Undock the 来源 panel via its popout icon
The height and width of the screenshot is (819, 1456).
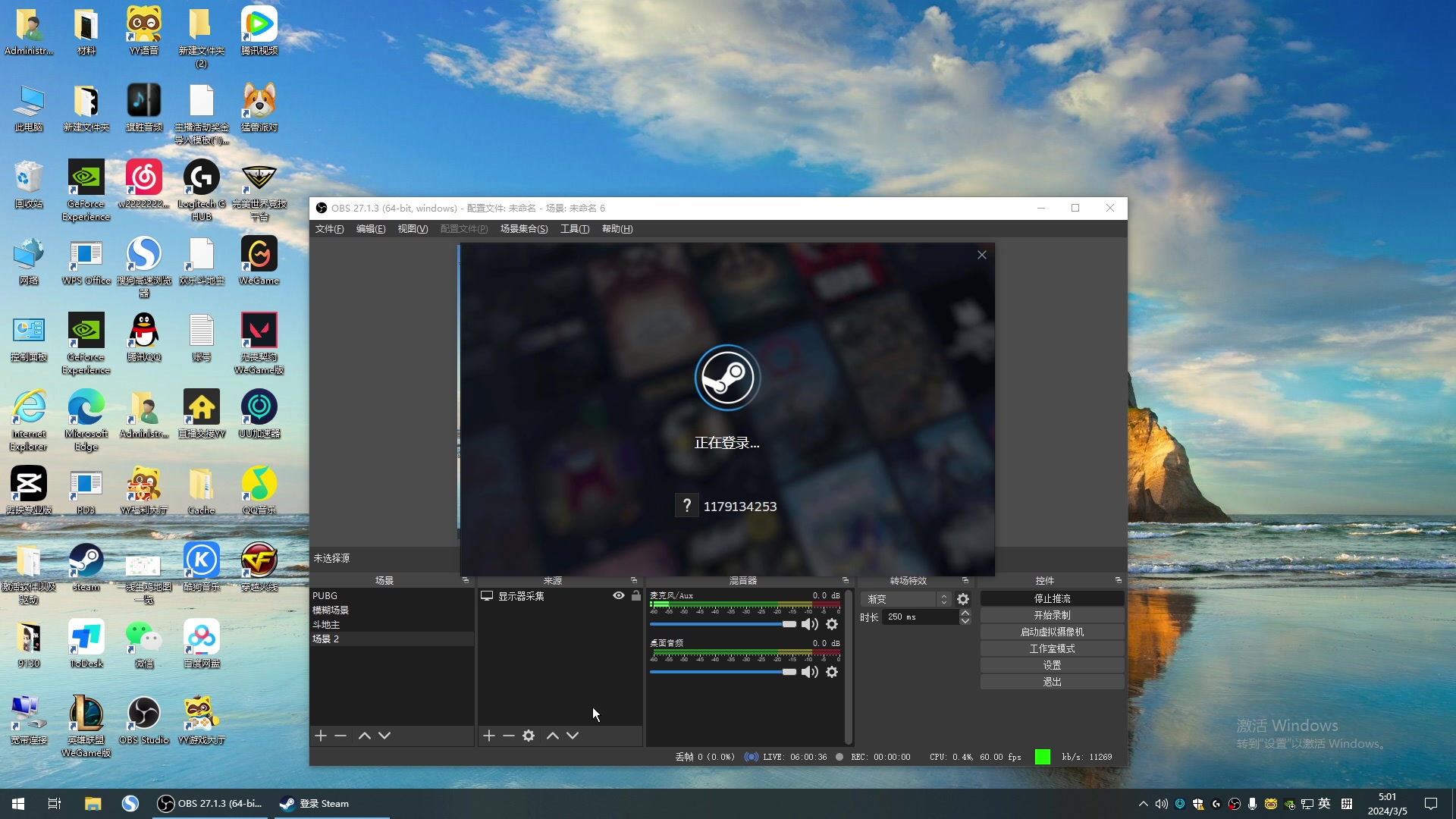634,580
